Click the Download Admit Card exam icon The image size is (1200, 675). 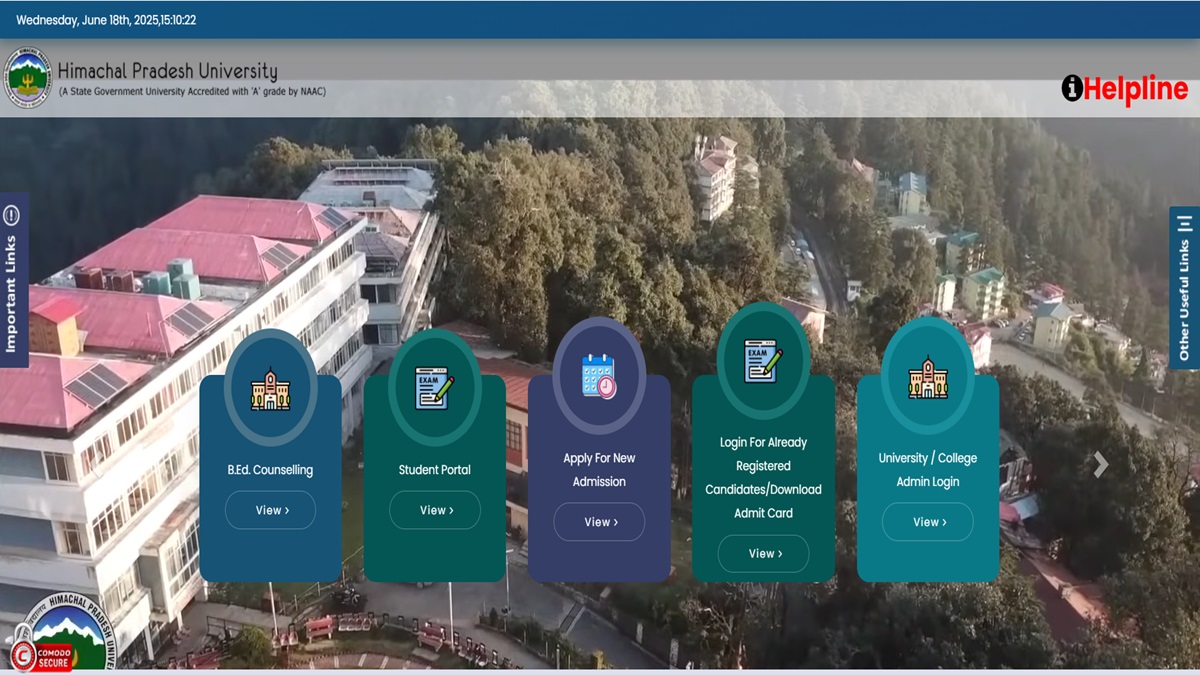pos(763,361)
